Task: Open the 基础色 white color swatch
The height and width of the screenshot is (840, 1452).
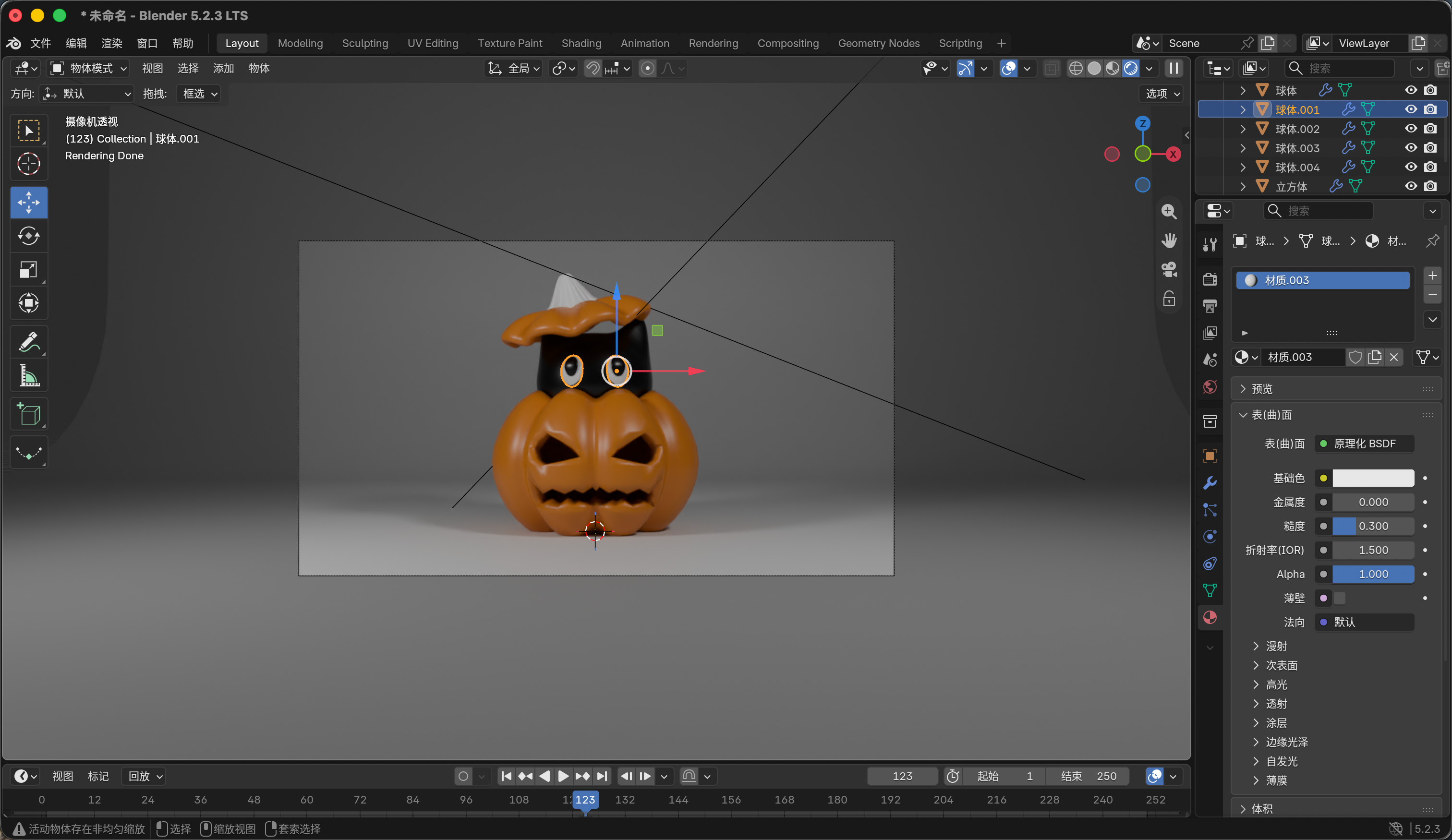Action: (1373, 478)
